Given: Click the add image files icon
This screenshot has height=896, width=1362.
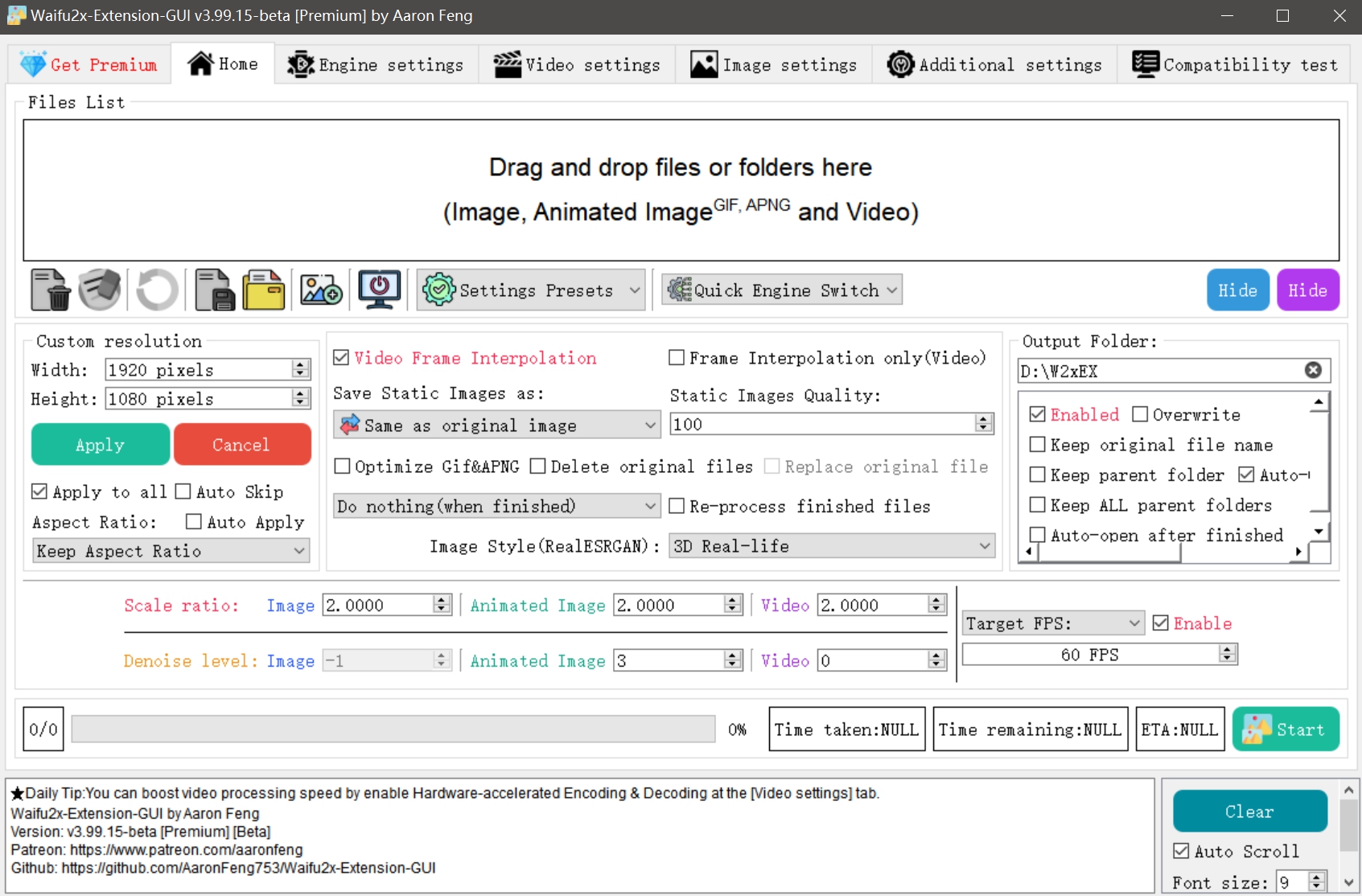Looking at the screenshot, I should 321,290.
